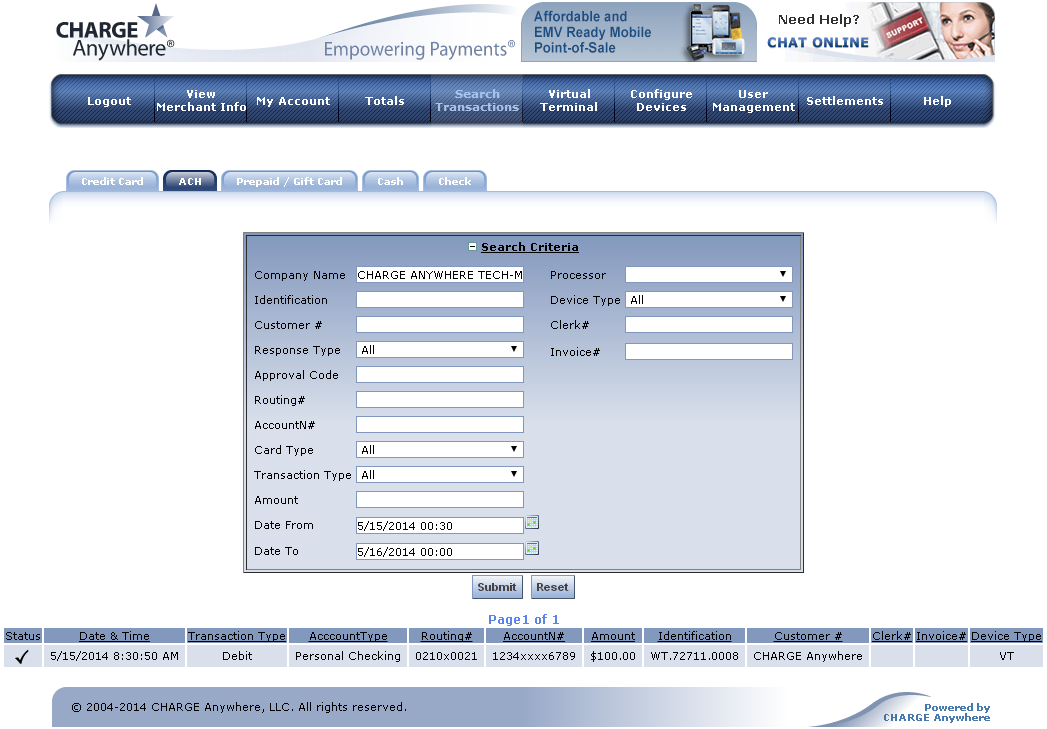Click the EMV Mobile Point-of-Sale banner
The image size is (1047, 729).
click(638, 32)
